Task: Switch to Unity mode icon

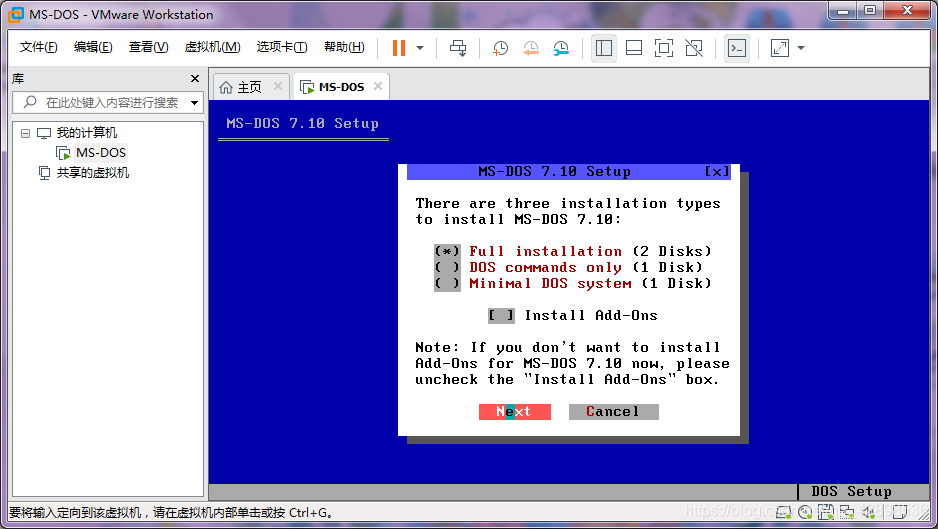Action: pos(694,48)
